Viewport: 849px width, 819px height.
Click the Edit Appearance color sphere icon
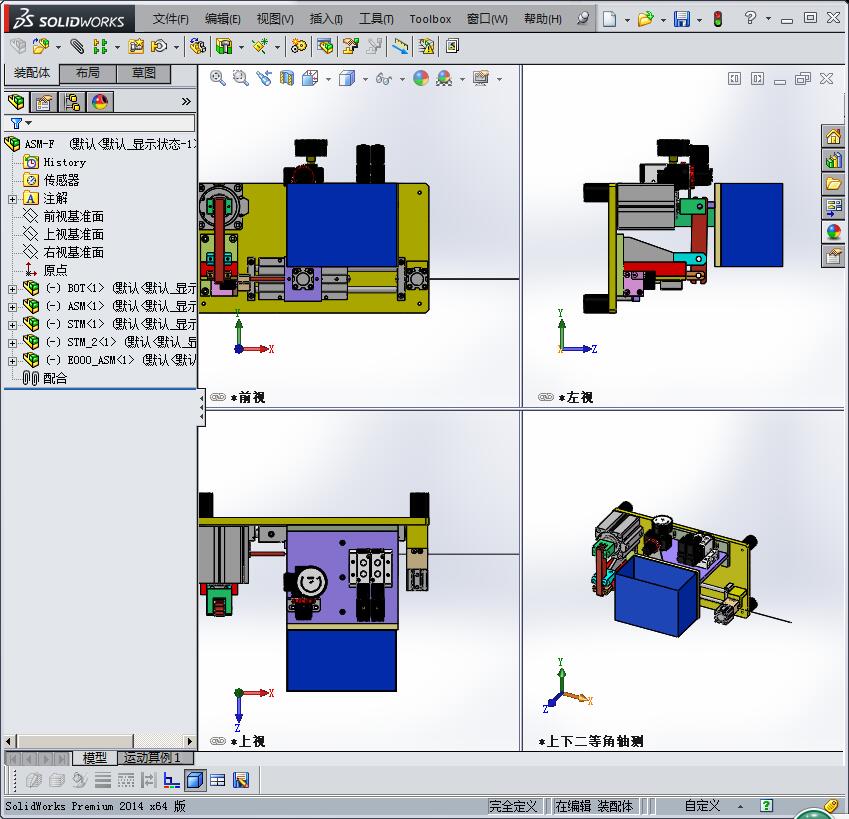point(421,78)
